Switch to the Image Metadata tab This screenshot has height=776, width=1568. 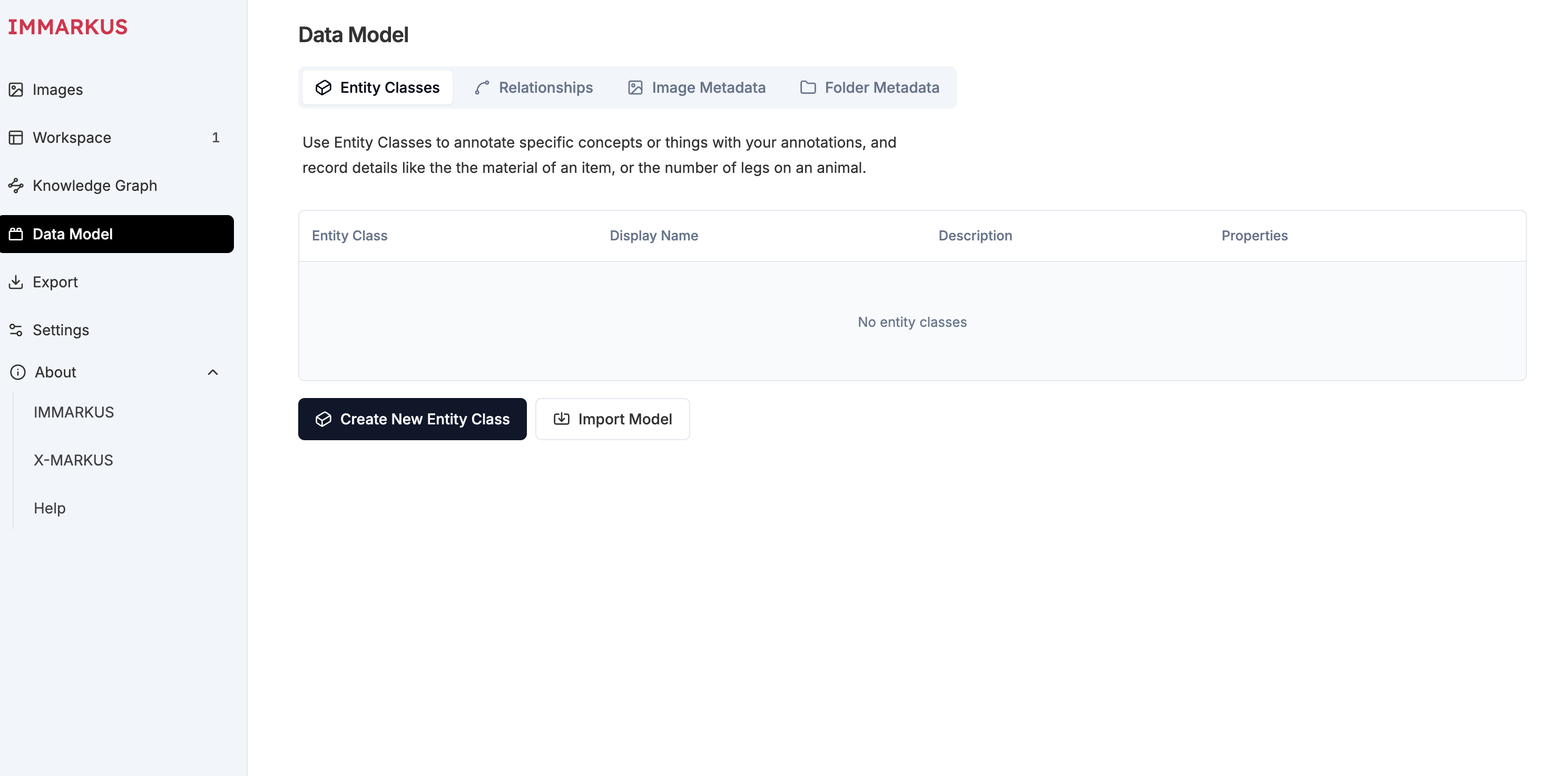[697, 88]
